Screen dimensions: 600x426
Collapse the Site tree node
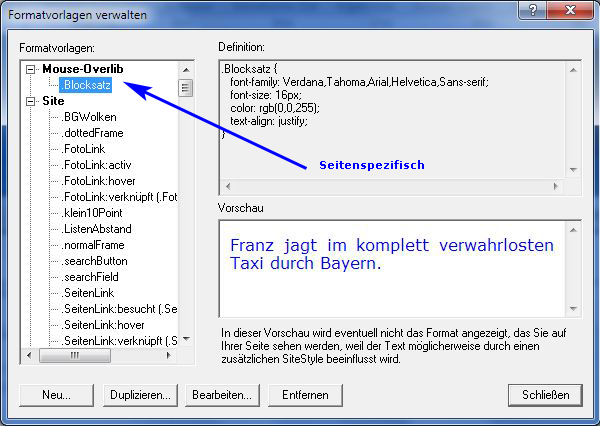pos(31,101)
